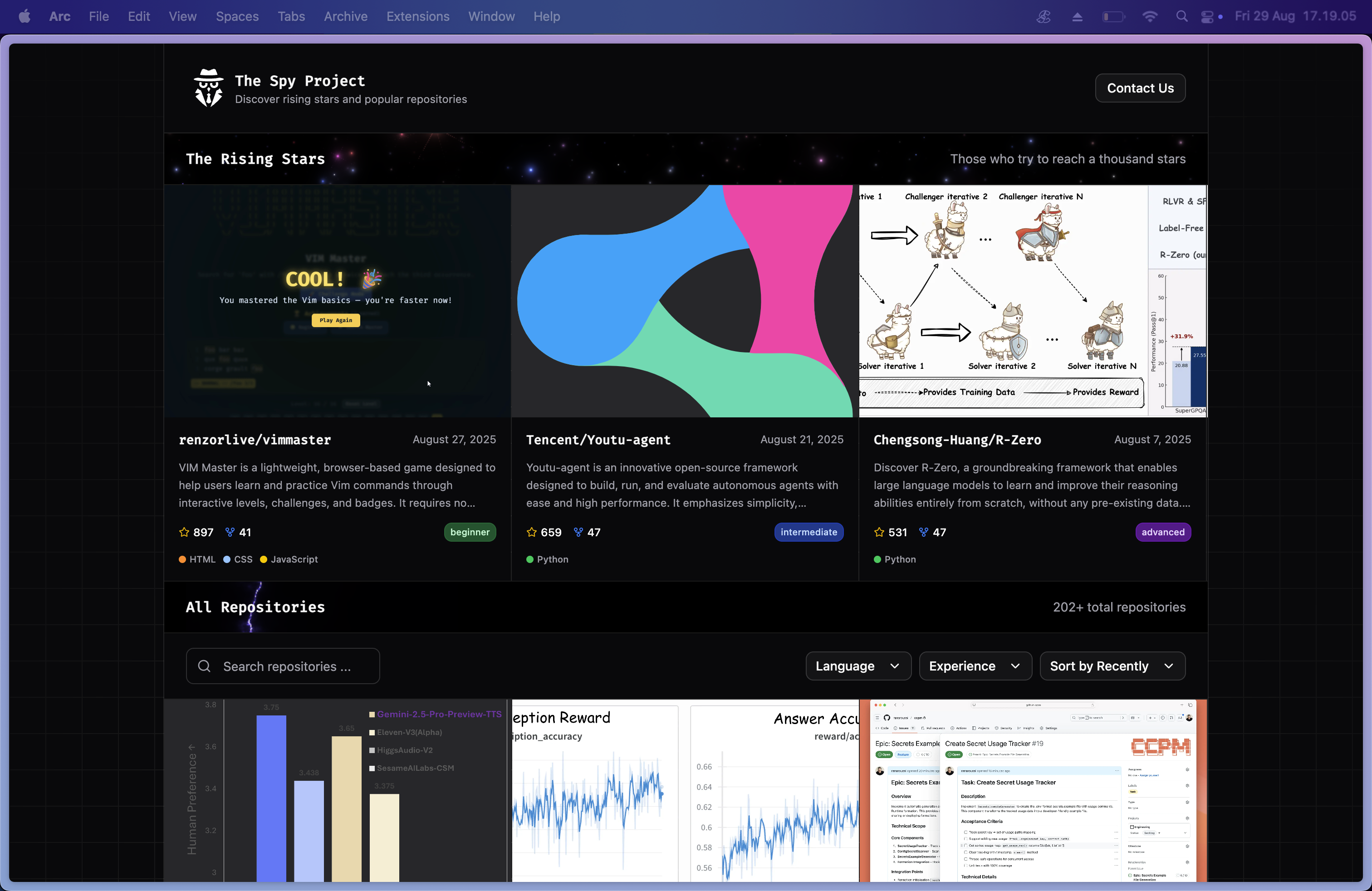
Task: Open the Chengsong-Huang/R-Zero repository link
Action: point(957,440)
